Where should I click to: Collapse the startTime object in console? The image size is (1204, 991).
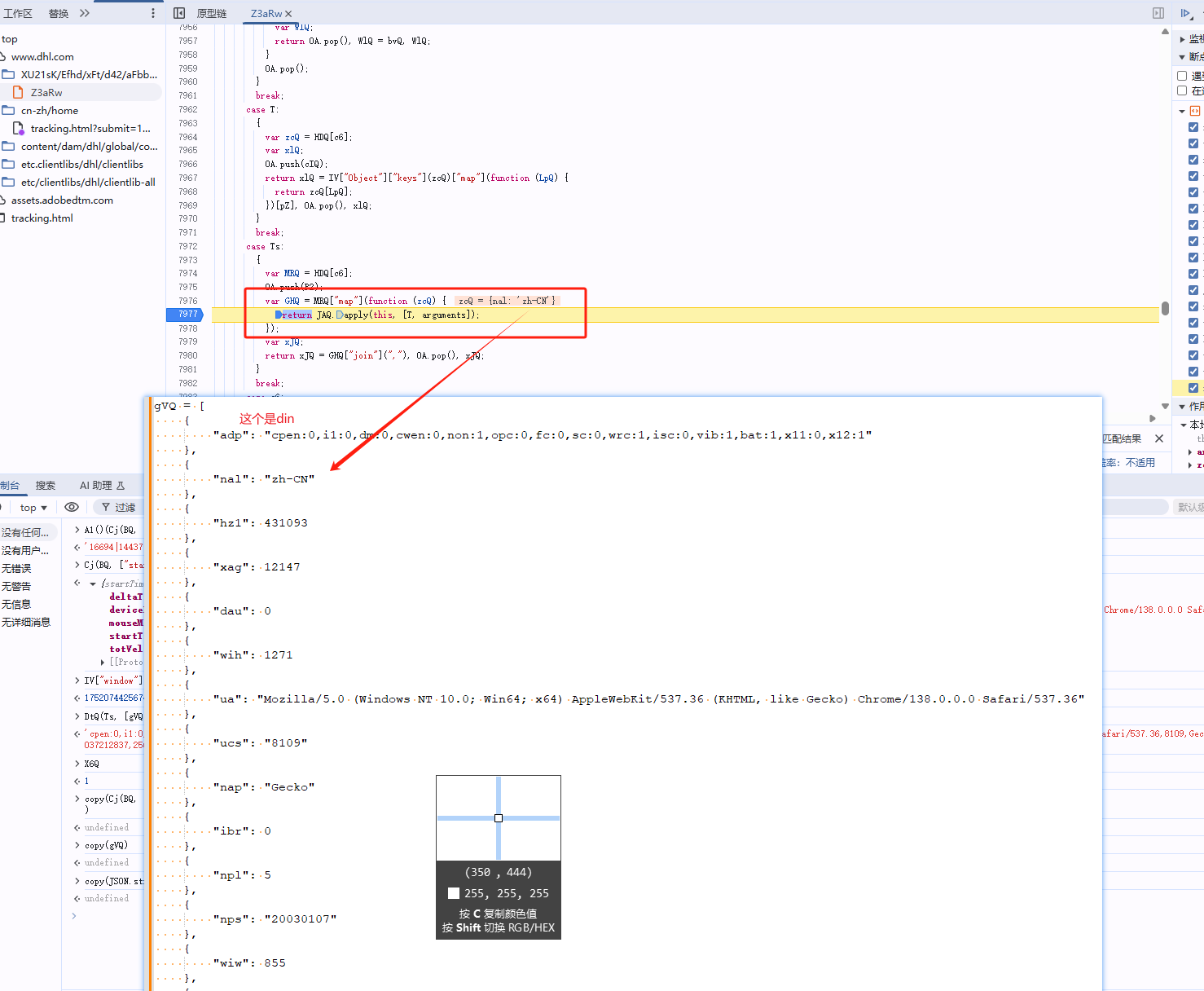click(93, 584)
